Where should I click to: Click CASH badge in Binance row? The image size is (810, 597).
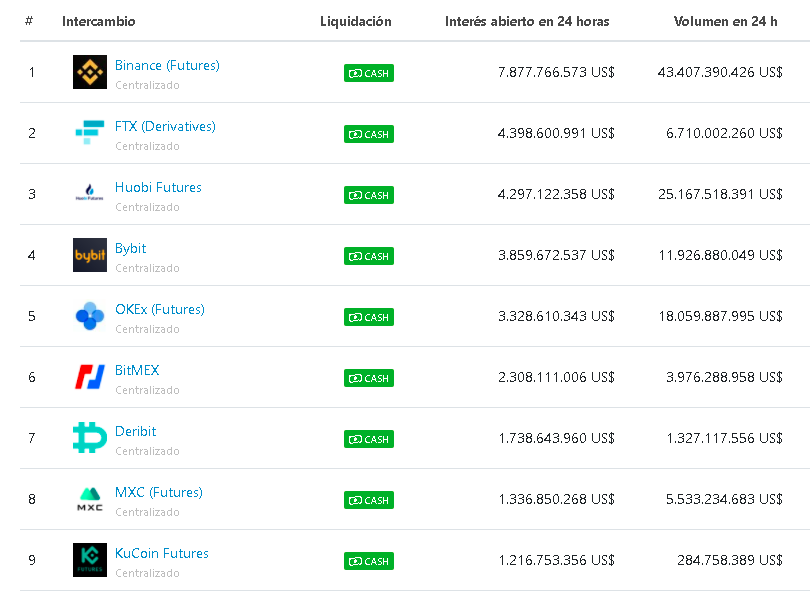369,73
